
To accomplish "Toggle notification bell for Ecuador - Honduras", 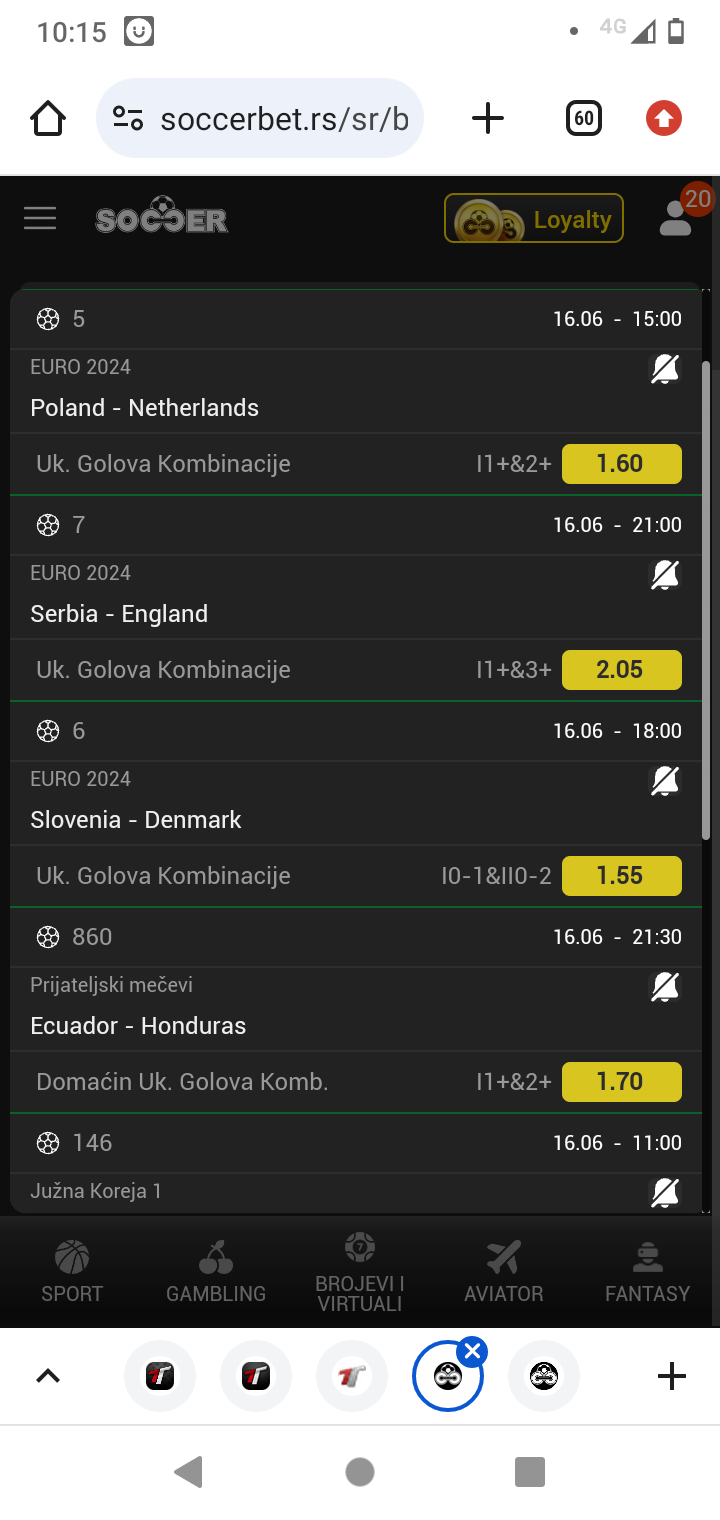I will (665, 988).
